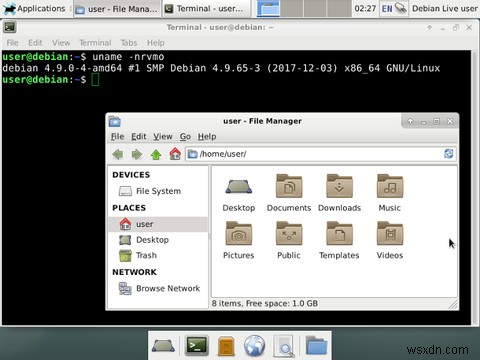
Task: Select the user place in the sidebar
Action: click(158, 224)
